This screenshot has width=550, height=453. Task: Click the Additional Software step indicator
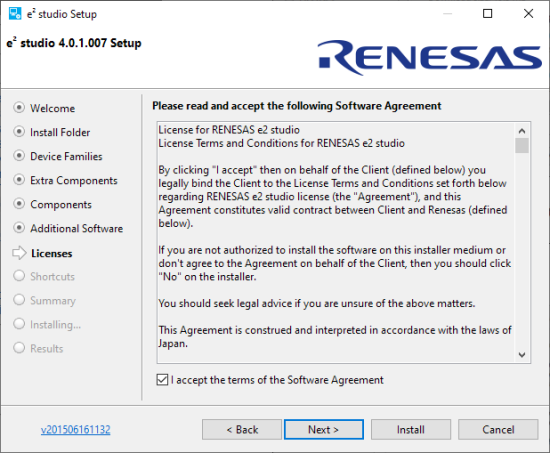[19, 228]
